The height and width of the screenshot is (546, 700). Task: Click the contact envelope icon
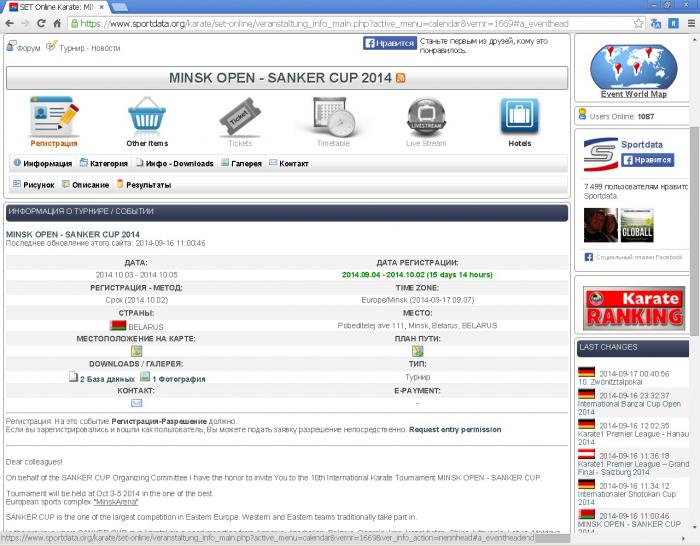137,403
